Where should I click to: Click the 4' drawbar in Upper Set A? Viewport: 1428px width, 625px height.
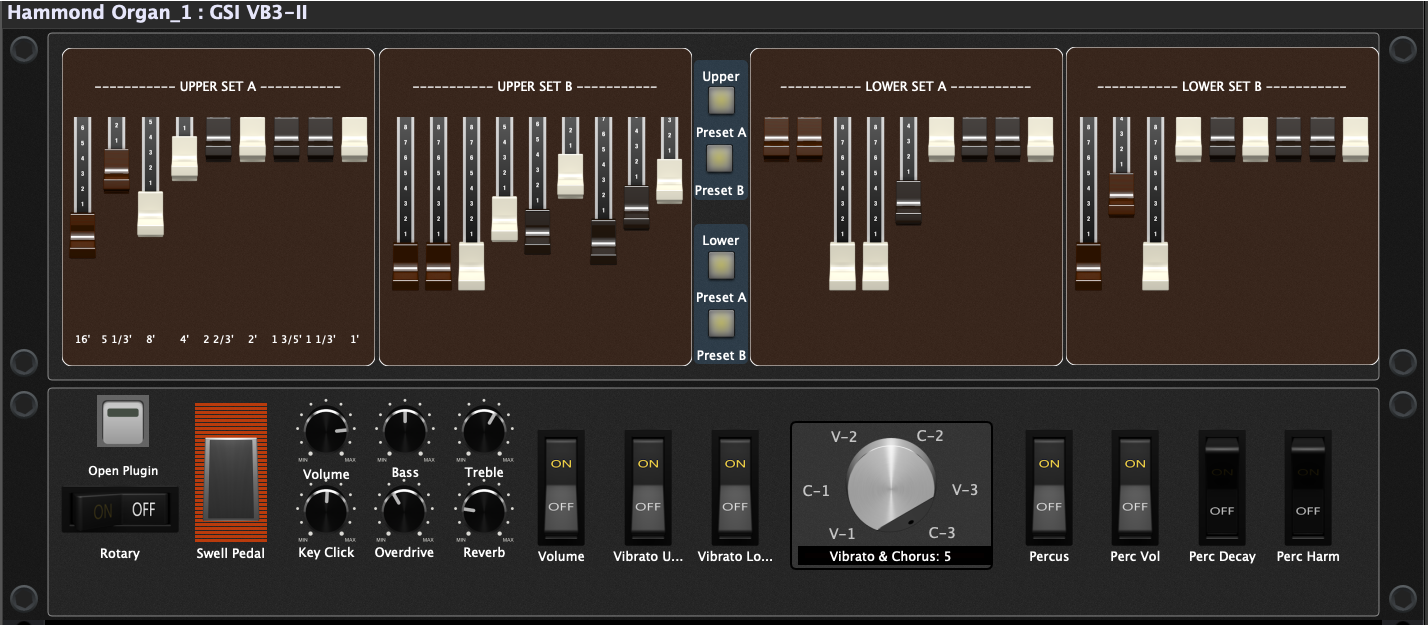click(184, 158)
